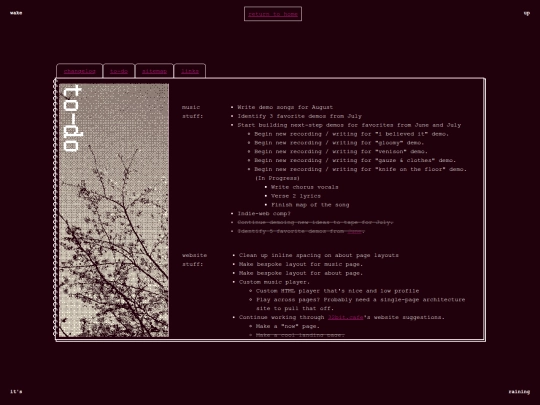Open the changelog tab

pos(80,71)
